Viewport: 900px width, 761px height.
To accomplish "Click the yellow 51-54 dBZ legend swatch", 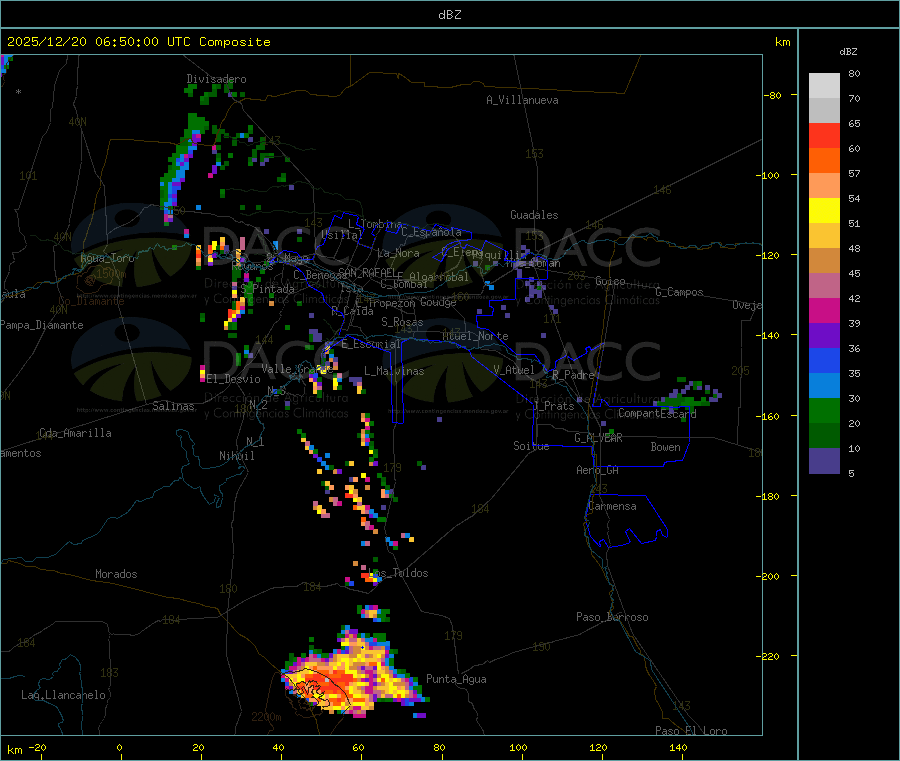I will tap(824, 211).
